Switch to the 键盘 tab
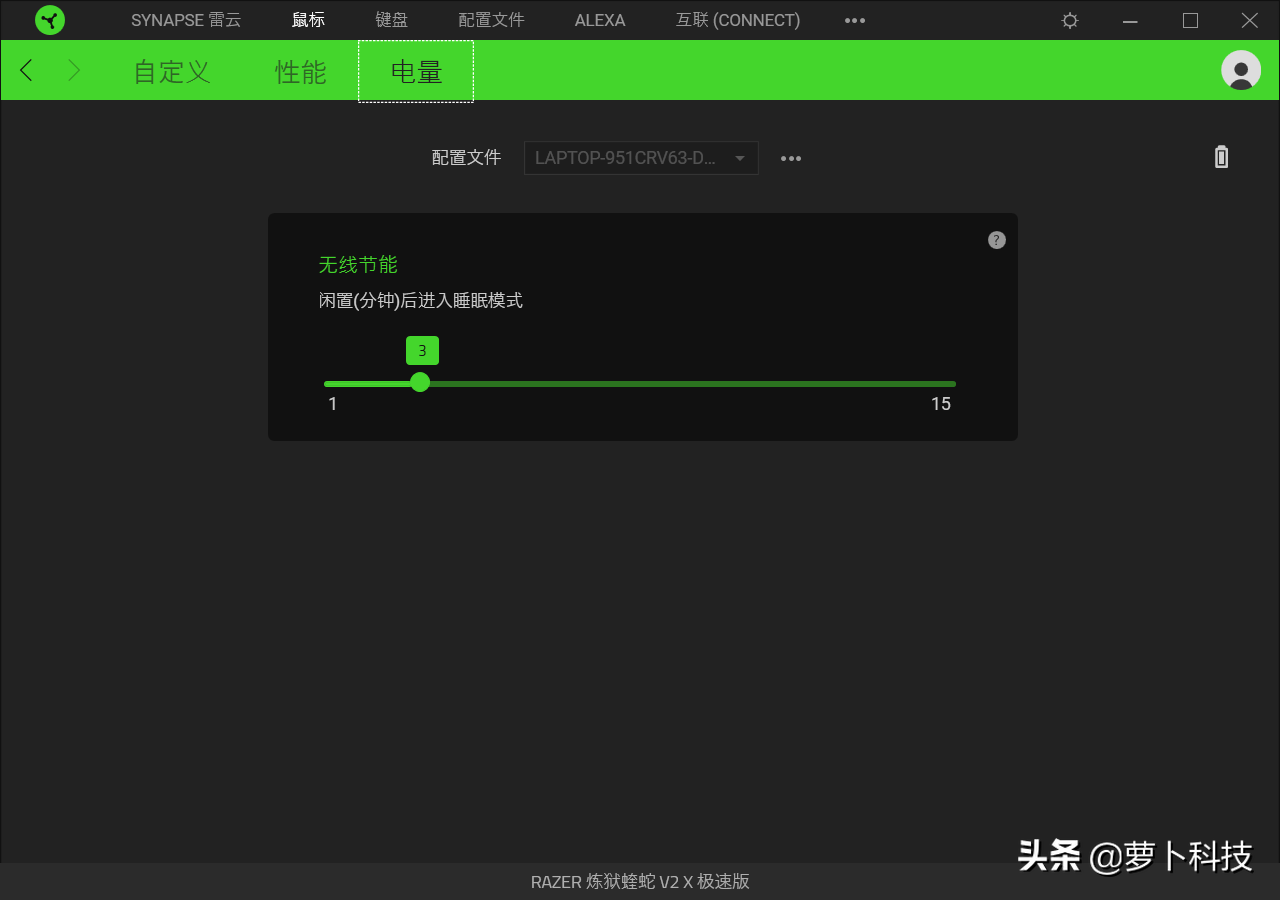 coord(392,20)
